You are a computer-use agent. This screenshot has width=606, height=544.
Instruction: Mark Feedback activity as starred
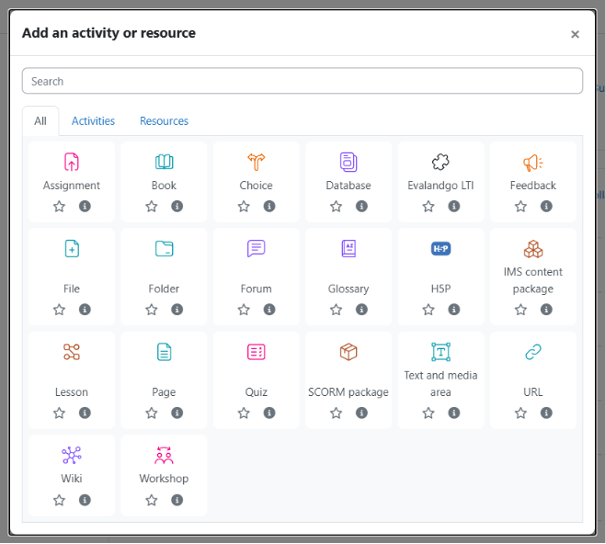(521, 207)
